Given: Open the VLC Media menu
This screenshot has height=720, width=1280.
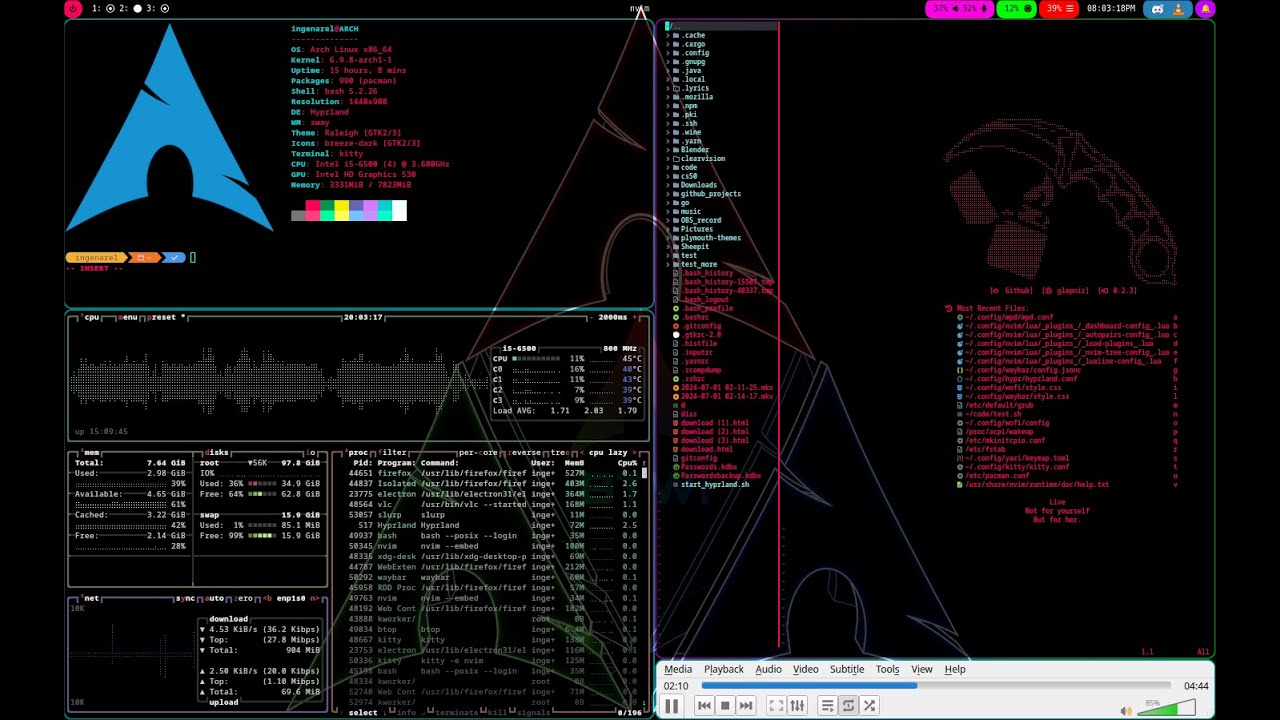Looking at the screenshot, I should (x=678, y=669).
